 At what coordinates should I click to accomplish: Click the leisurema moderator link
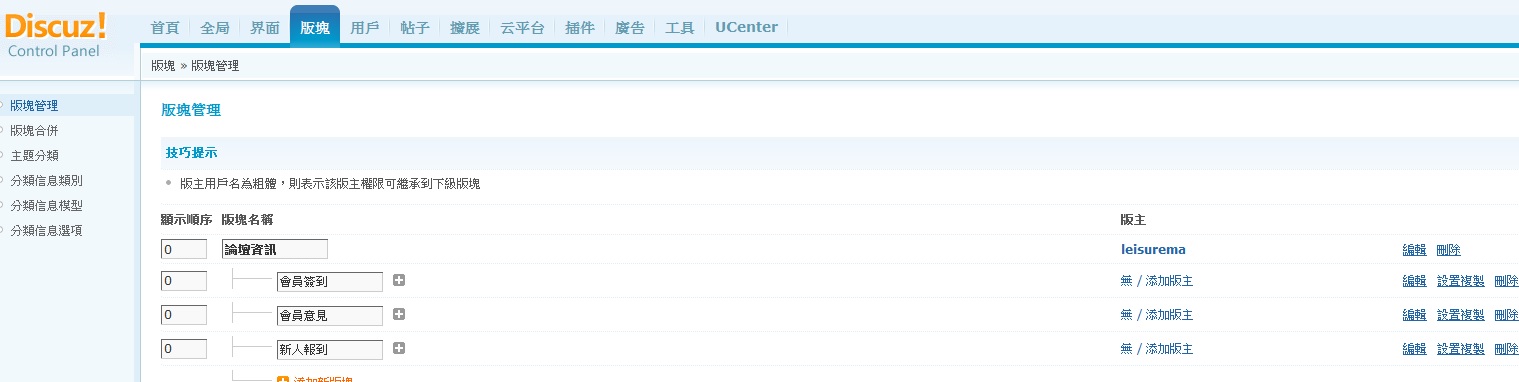1153,249
